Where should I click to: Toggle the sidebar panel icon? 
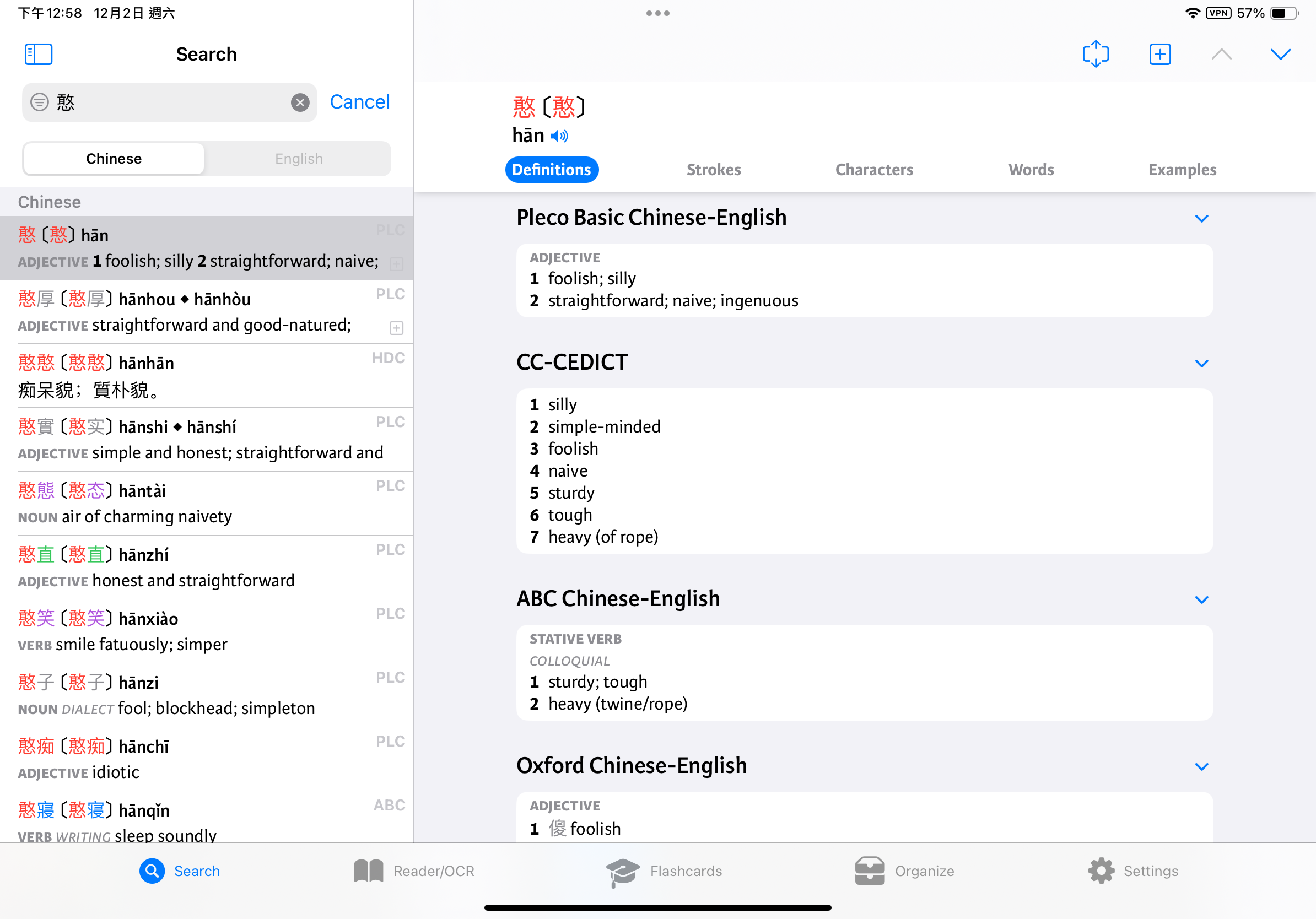tap(39, 55)
